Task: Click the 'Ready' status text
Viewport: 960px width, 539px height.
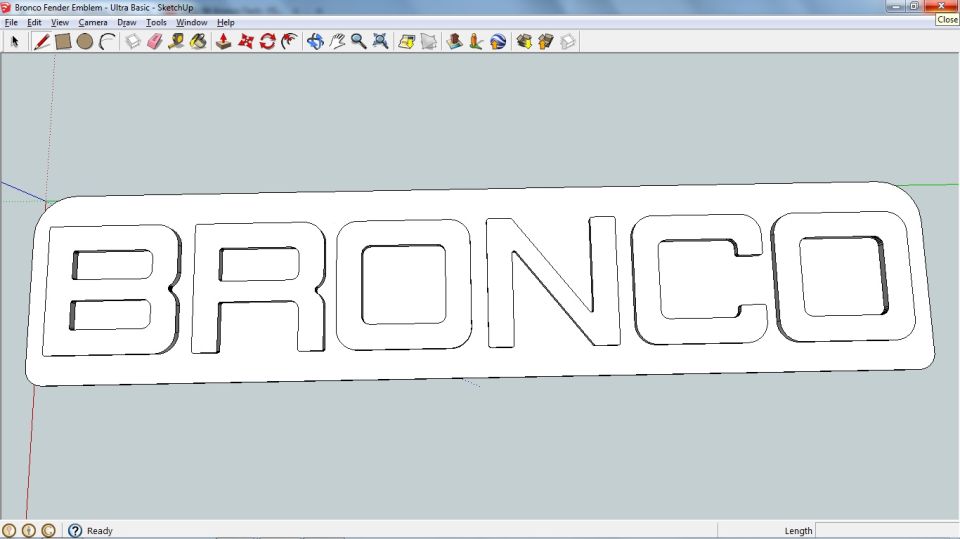Action: [x=100, y=531]
